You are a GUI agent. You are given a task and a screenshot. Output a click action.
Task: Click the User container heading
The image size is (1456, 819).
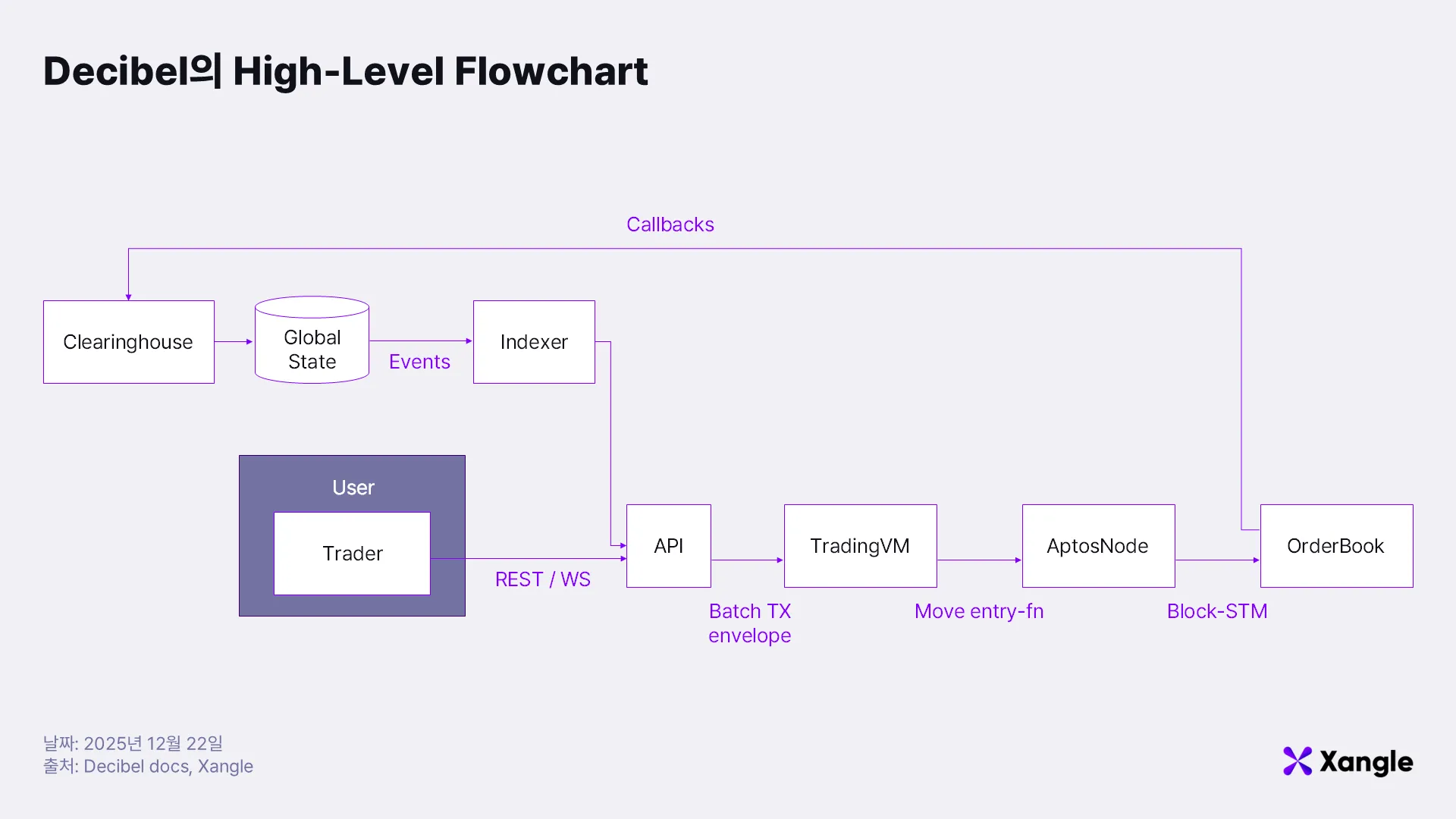pos(353,488)
